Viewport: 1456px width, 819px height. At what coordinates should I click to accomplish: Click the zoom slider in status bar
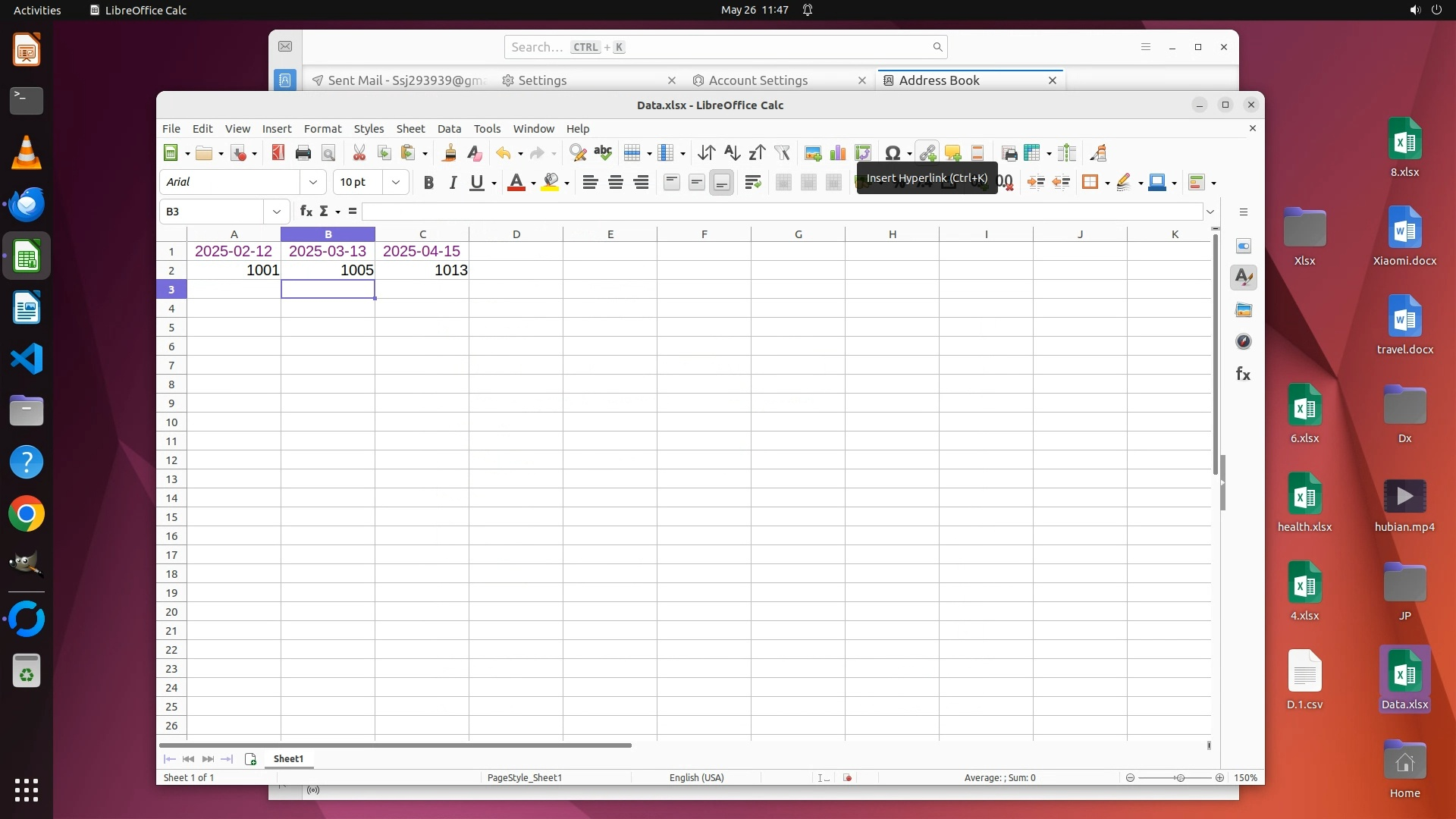pos(1179,778)
